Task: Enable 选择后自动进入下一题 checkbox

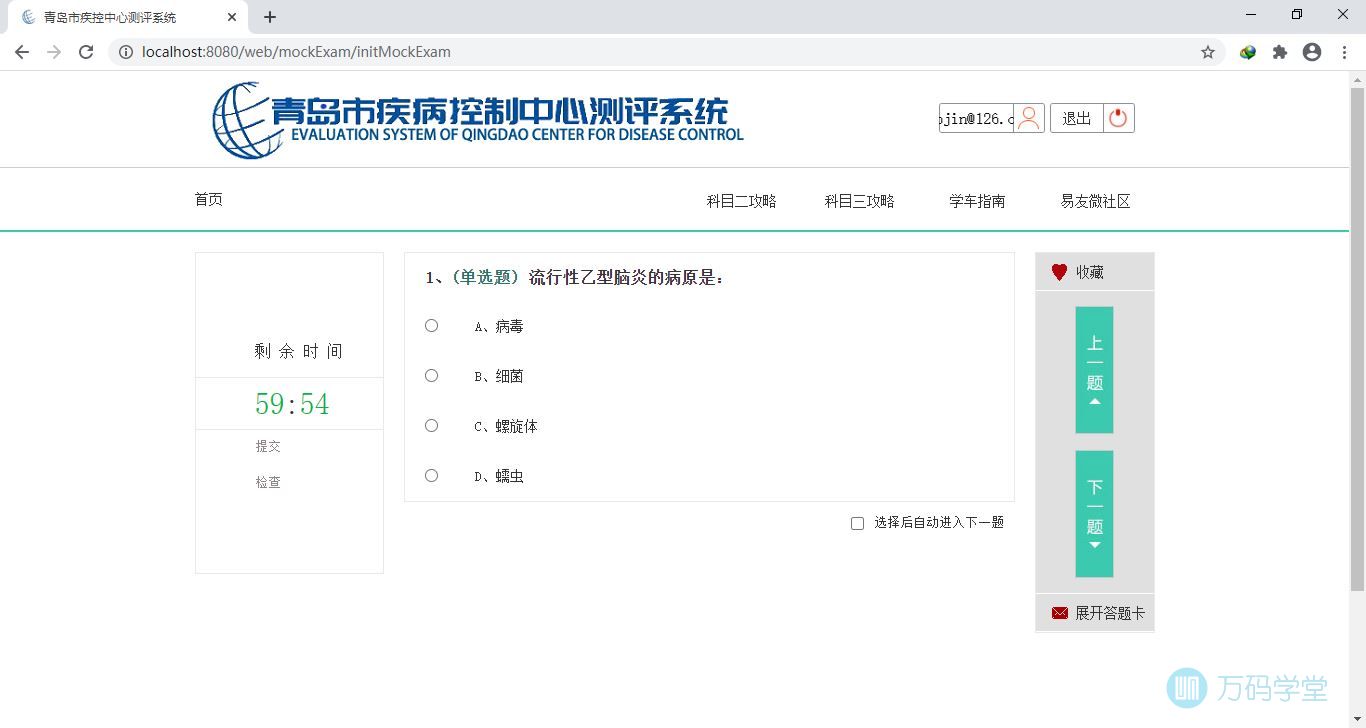Action: 857,523
